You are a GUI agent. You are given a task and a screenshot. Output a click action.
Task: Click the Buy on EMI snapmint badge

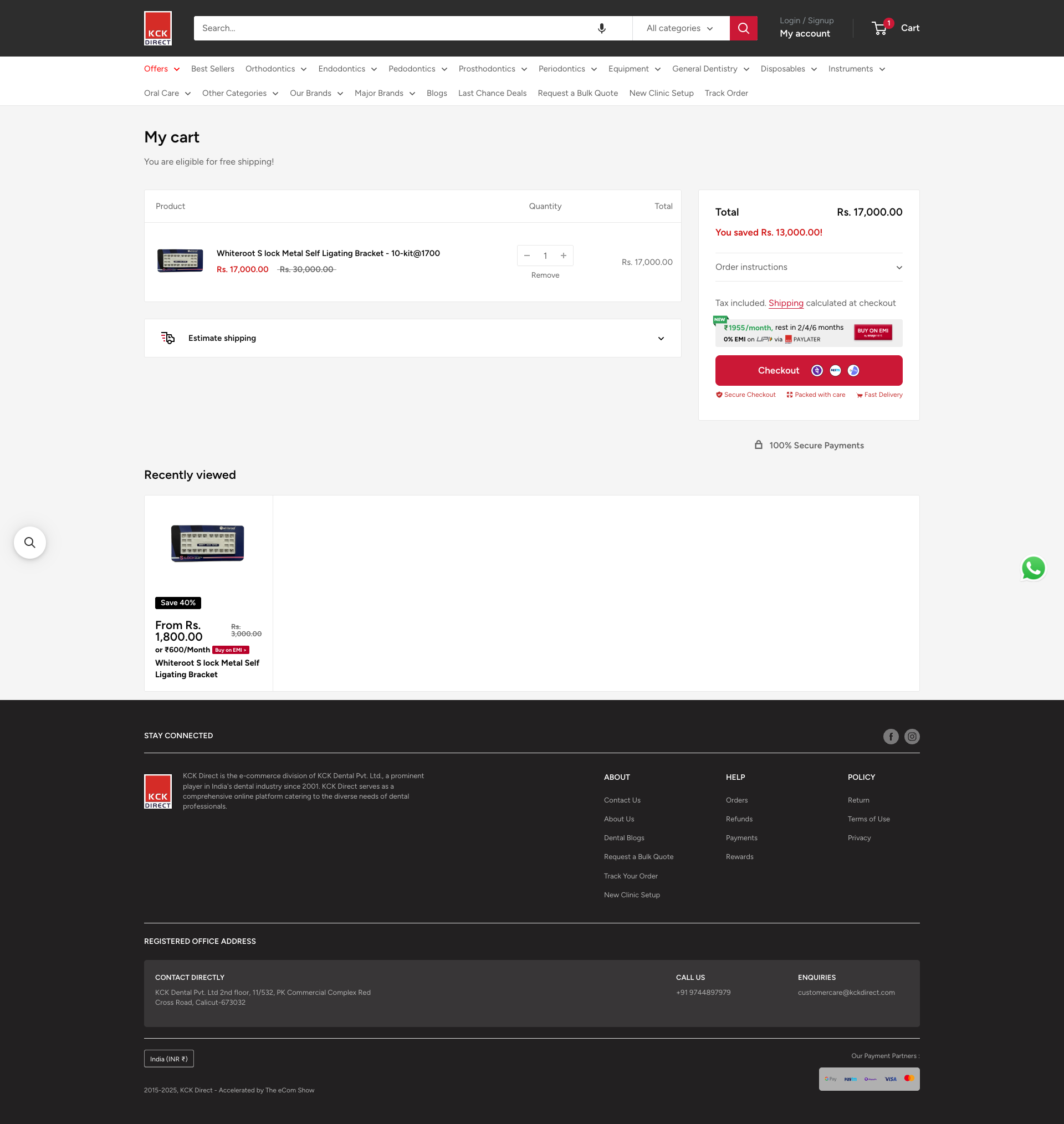click(873, 333)
